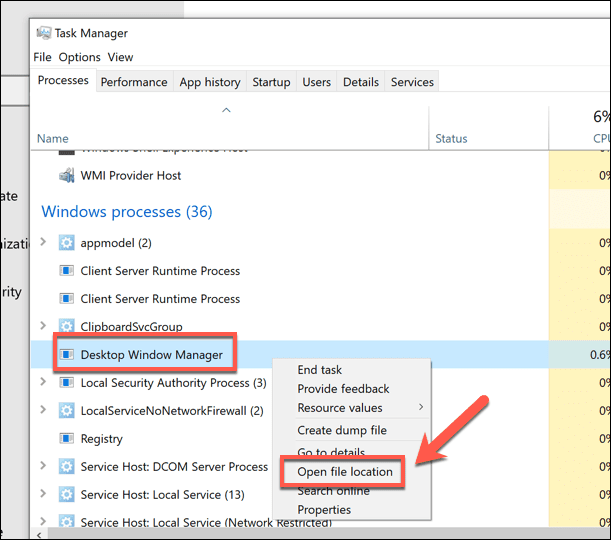Screen dimensions: 611x540
Task: Click the ClipboardSvcGroup gear icon
Action: tap(67, 326)
